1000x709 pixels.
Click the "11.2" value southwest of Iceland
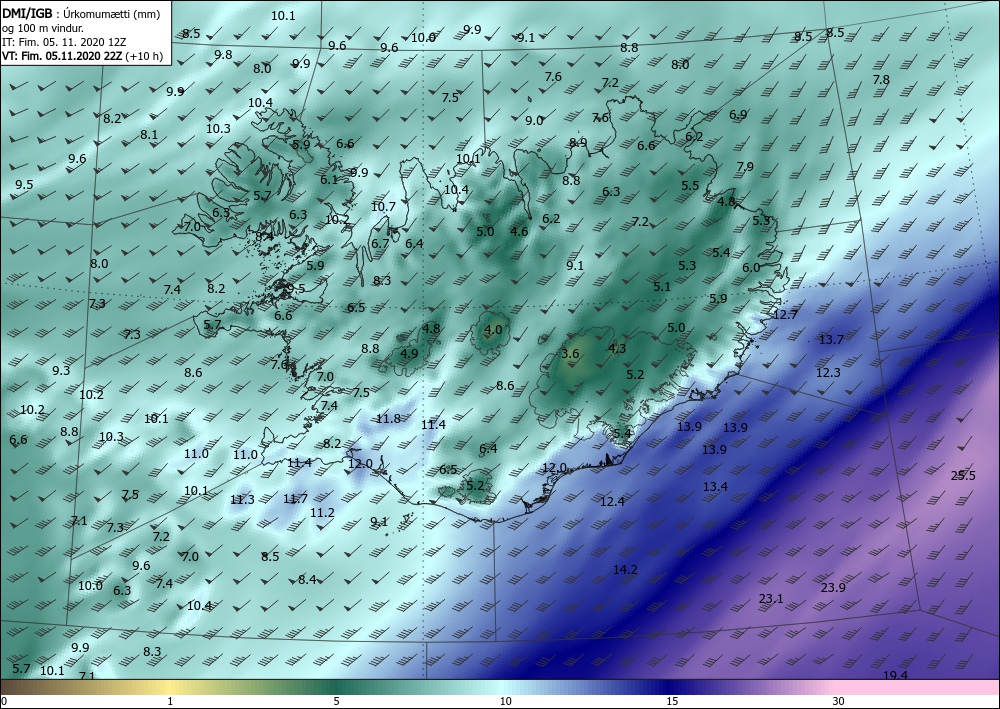click(x=323, y=513)
